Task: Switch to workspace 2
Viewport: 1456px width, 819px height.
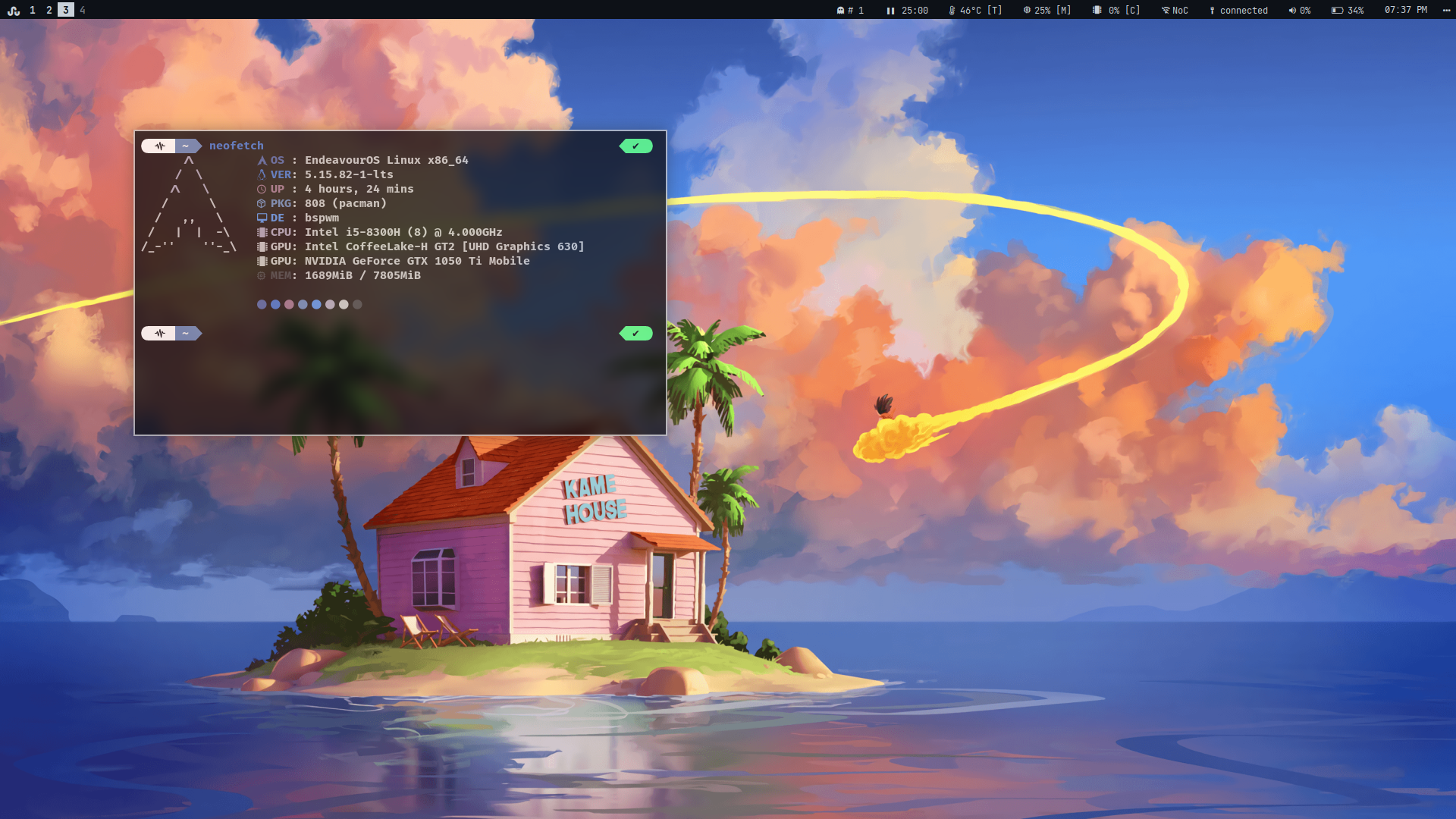Action: click(49, 11)
